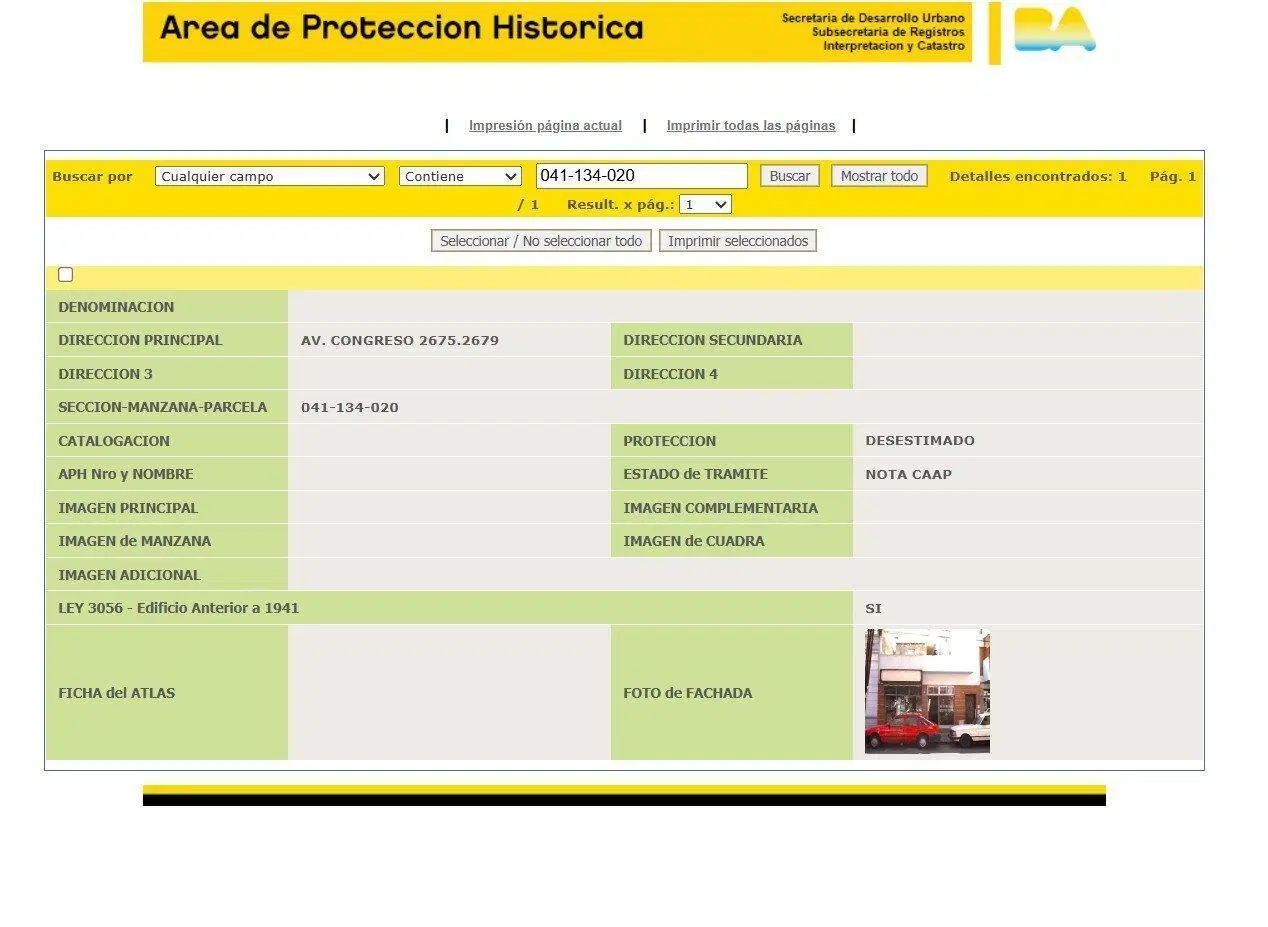
Task: Click the IMAGEN COMPLEMENTARIA label
Action: pyautogui.click(x=721, y=508)
